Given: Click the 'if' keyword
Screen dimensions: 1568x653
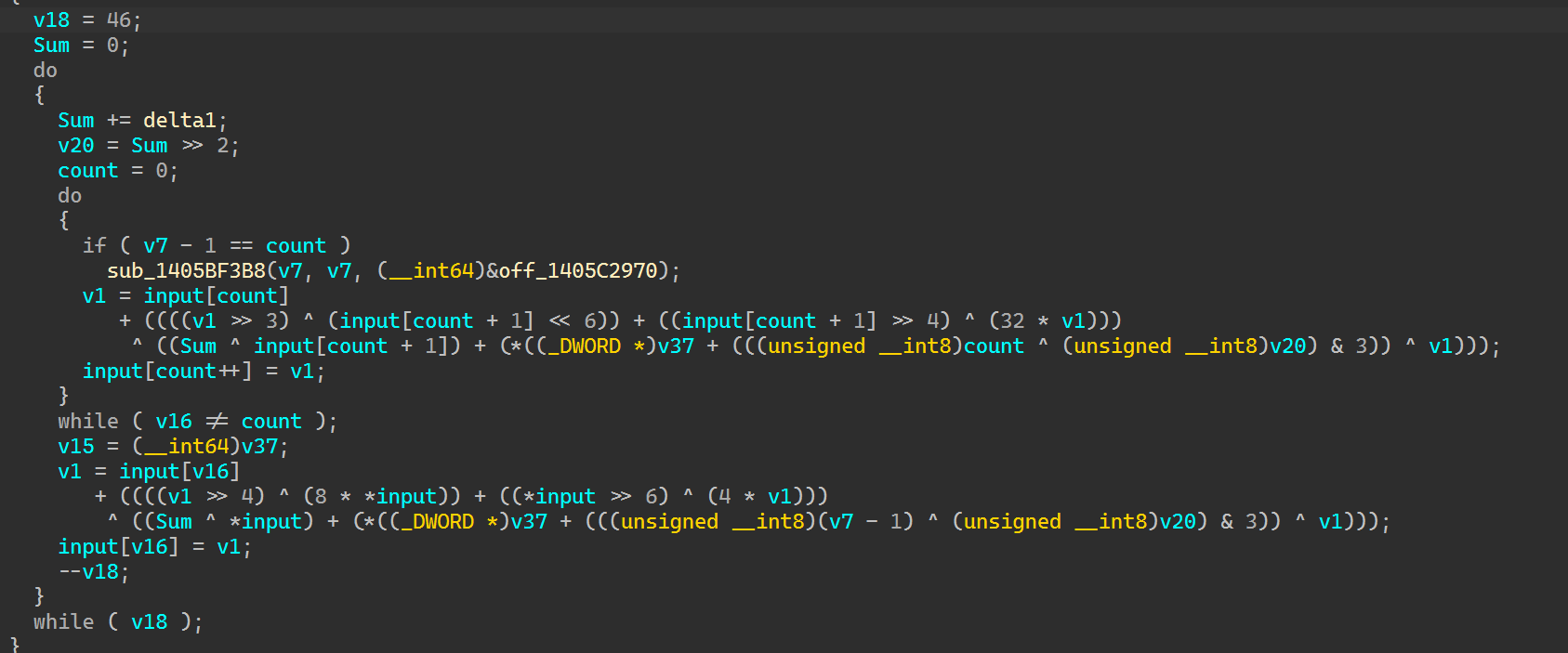Looking at the screenshot, I should 94,245.
